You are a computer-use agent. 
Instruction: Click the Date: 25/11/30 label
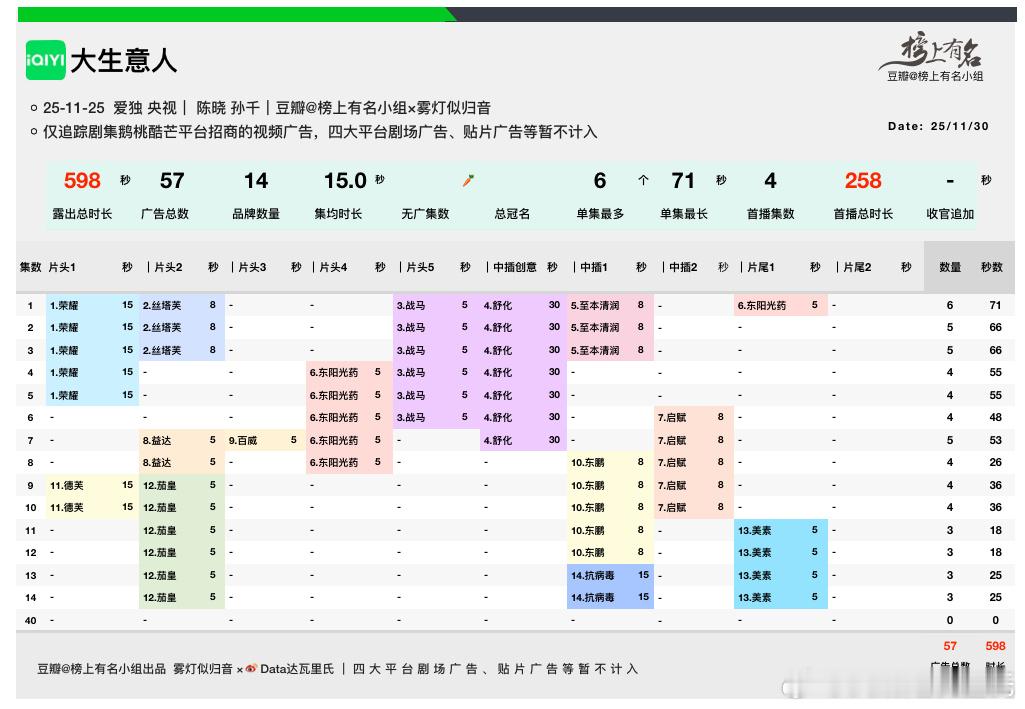[x=938, y=126]
